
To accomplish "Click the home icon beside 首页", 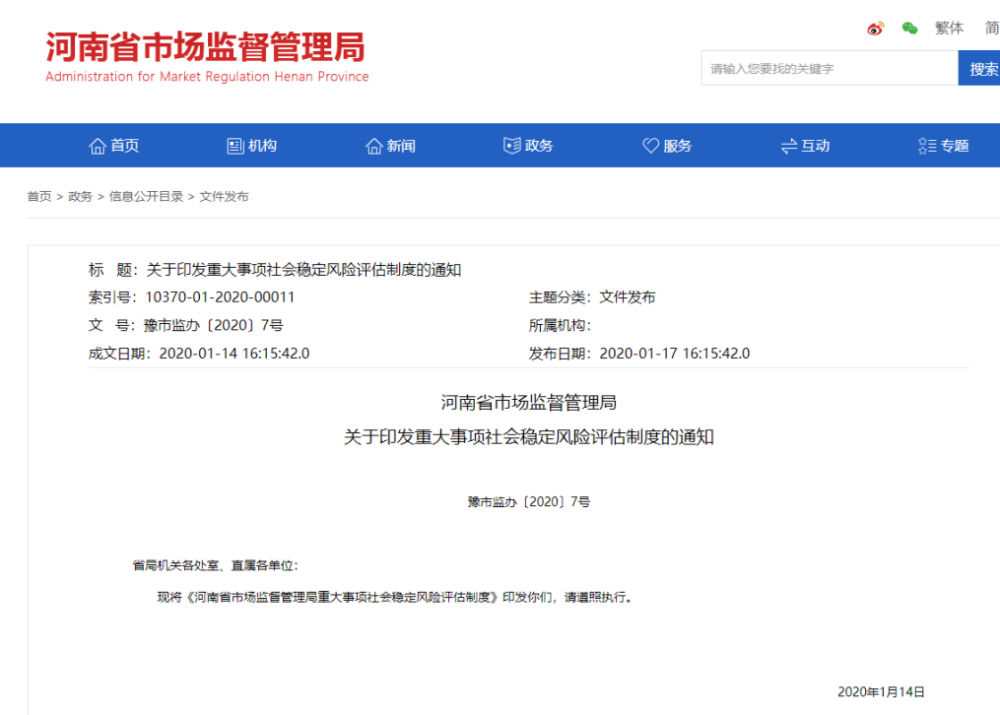I will point(97,146).
